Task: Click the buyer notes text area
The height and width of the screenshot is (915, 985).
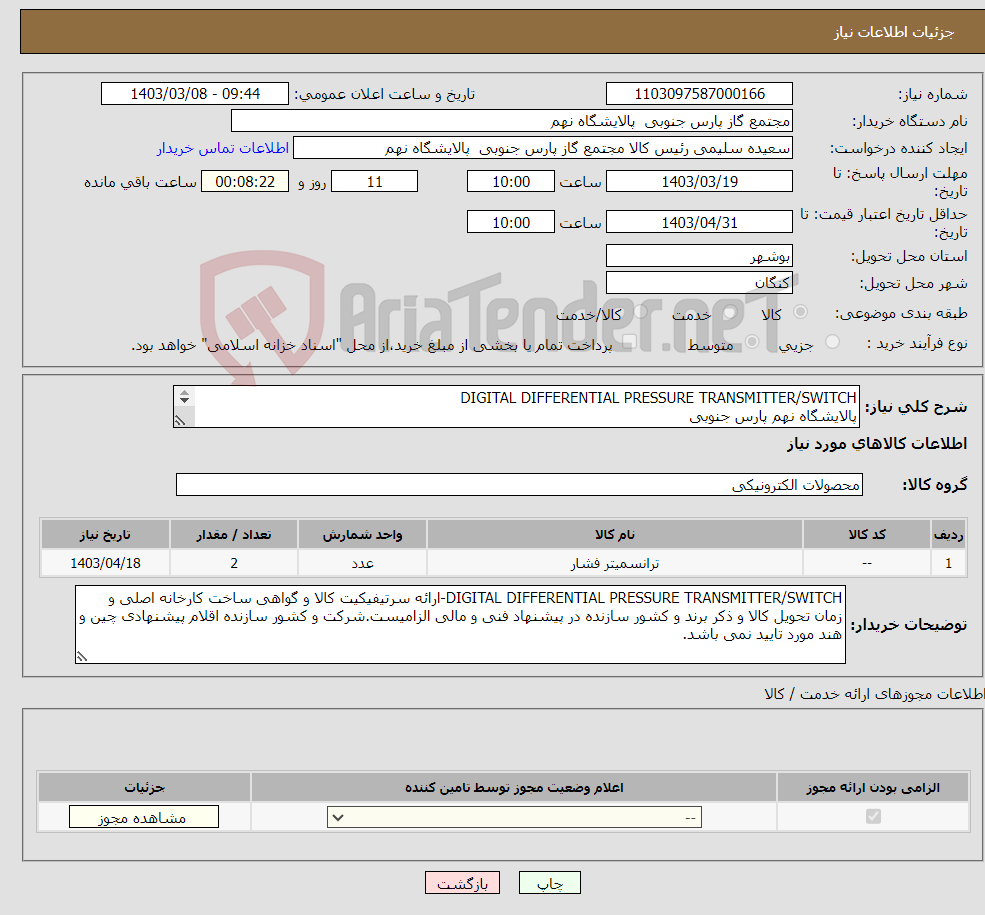Action: click(460, 625)
